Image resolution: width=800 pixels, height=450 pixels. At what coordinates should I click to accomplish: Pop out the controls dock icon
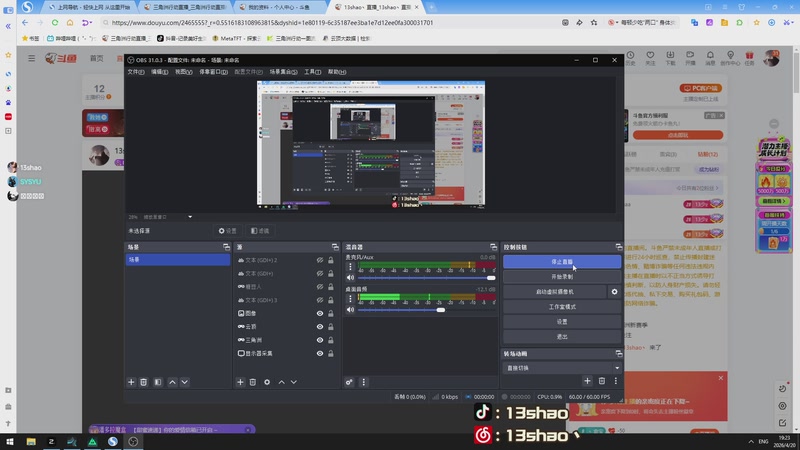pyautogui.click(x=619, y=247)
